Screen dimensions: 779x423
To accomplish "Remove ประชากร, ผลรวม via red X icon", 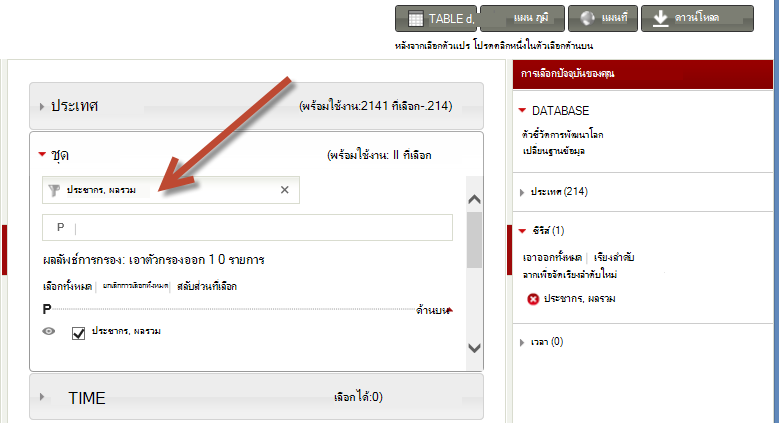I will point(533,299).
